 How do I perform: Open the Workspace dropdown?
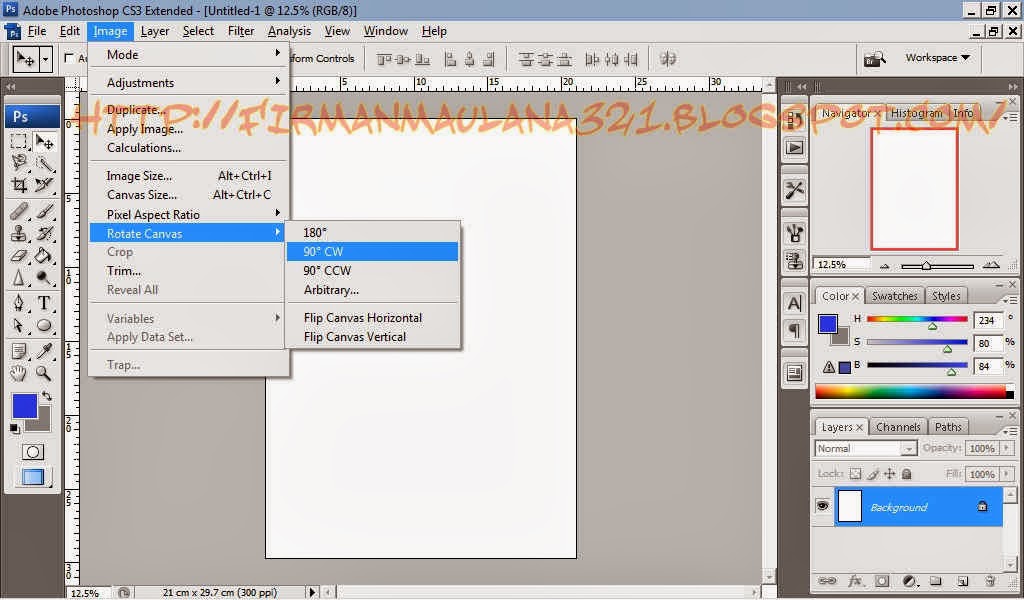(x=937, y=57)
